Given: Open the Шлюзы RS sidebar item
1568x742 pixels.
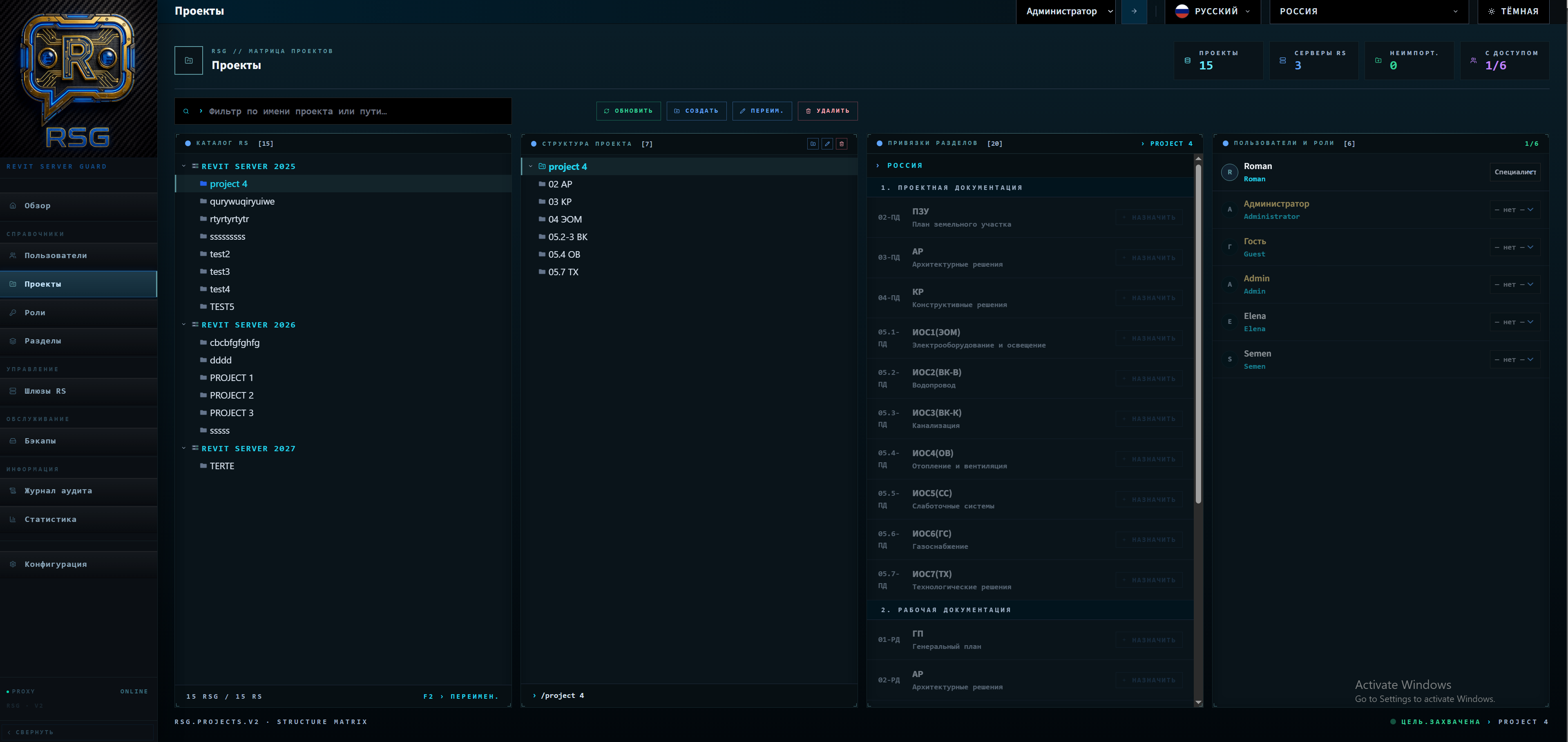Looking at the screenshot, I should point(45,391).
